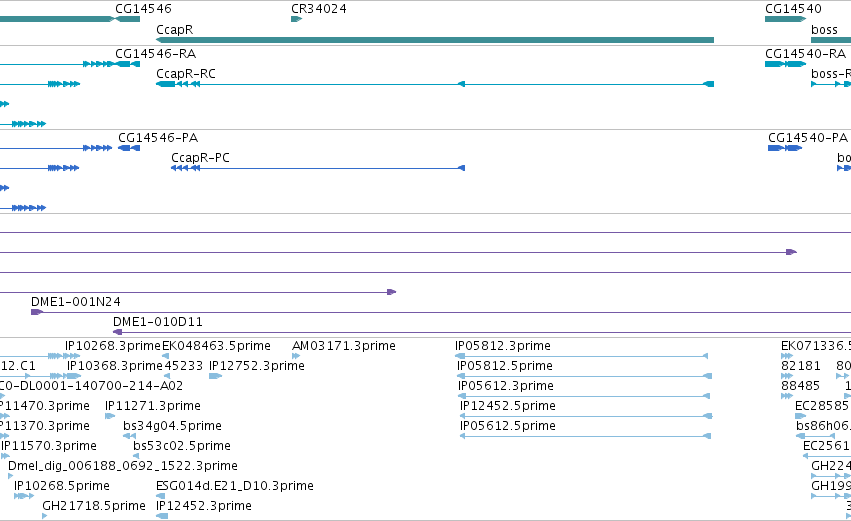Click the IP12452.5prime EST label
The width and height of the screenshot is (851, 521).
(507, 406)
